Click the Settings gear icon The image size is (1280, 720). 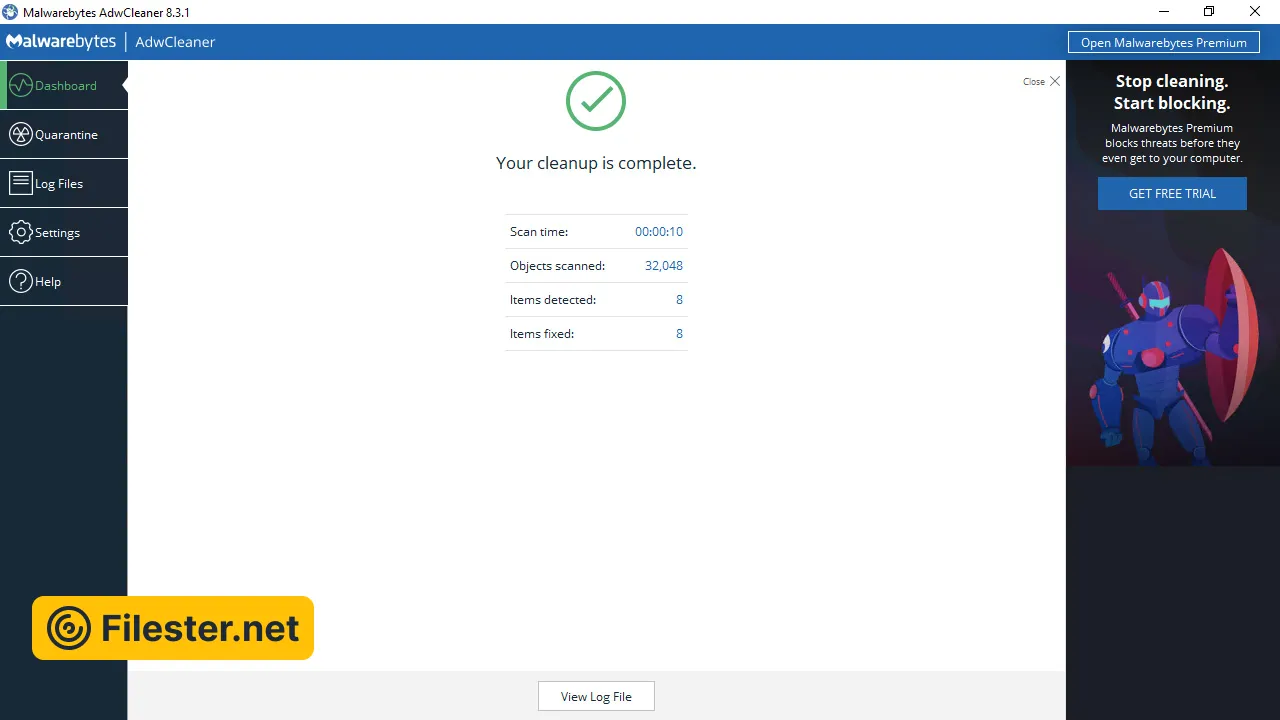coord(20,232)
